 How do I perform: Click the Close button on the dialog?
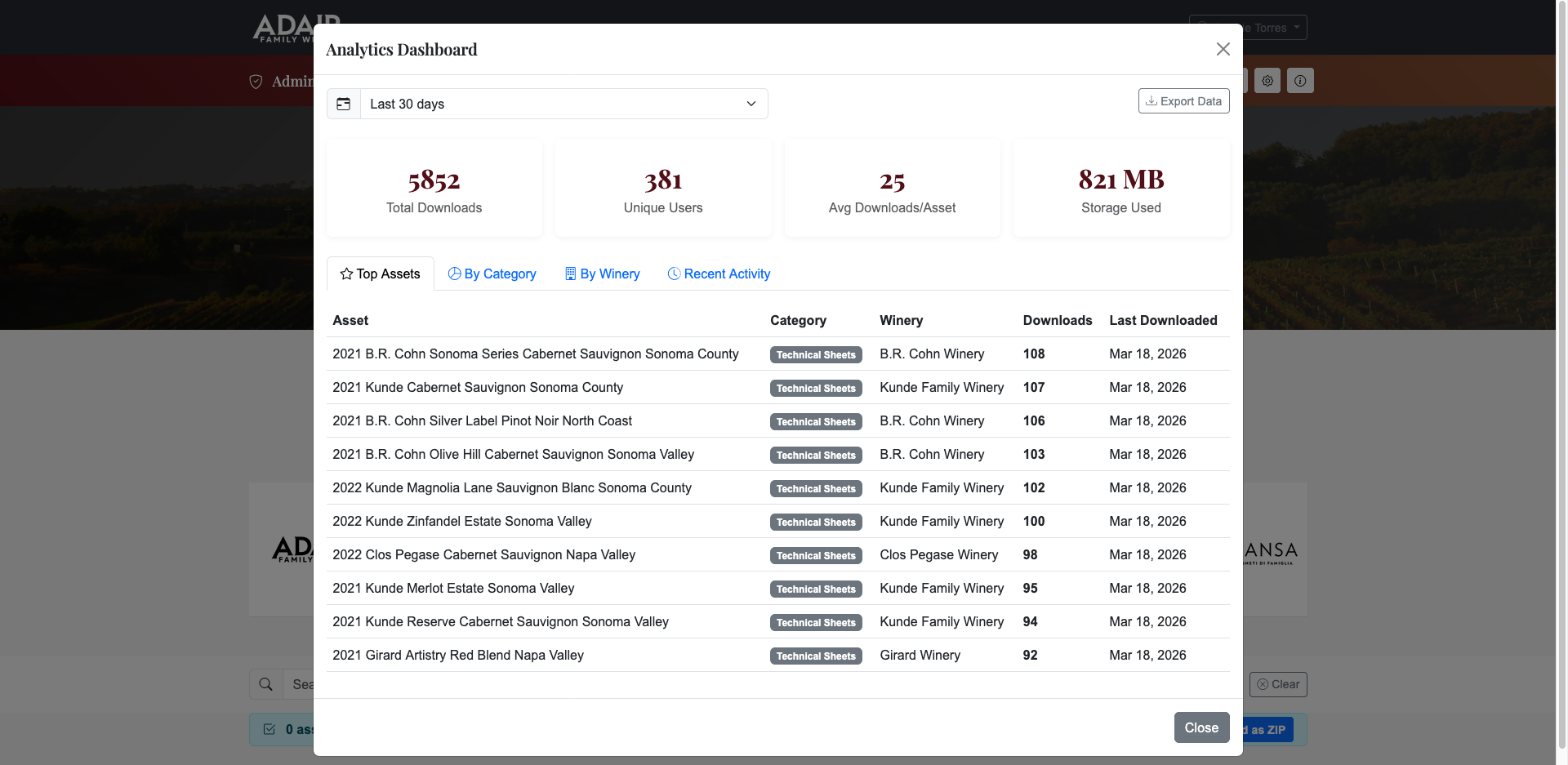[1201, 727]
